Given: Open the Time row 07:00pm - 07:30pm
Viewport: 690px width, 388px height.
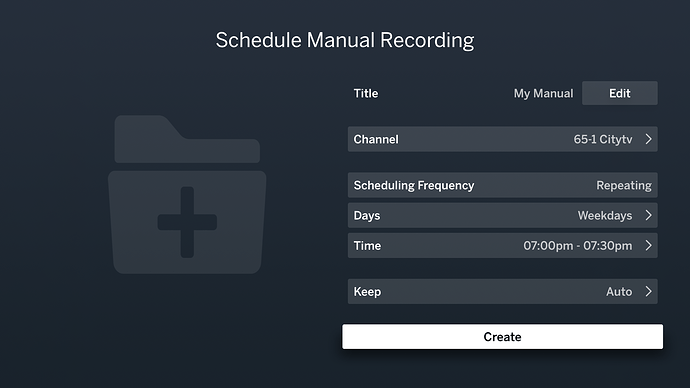Looking at the screenshot, I should 503,245.
